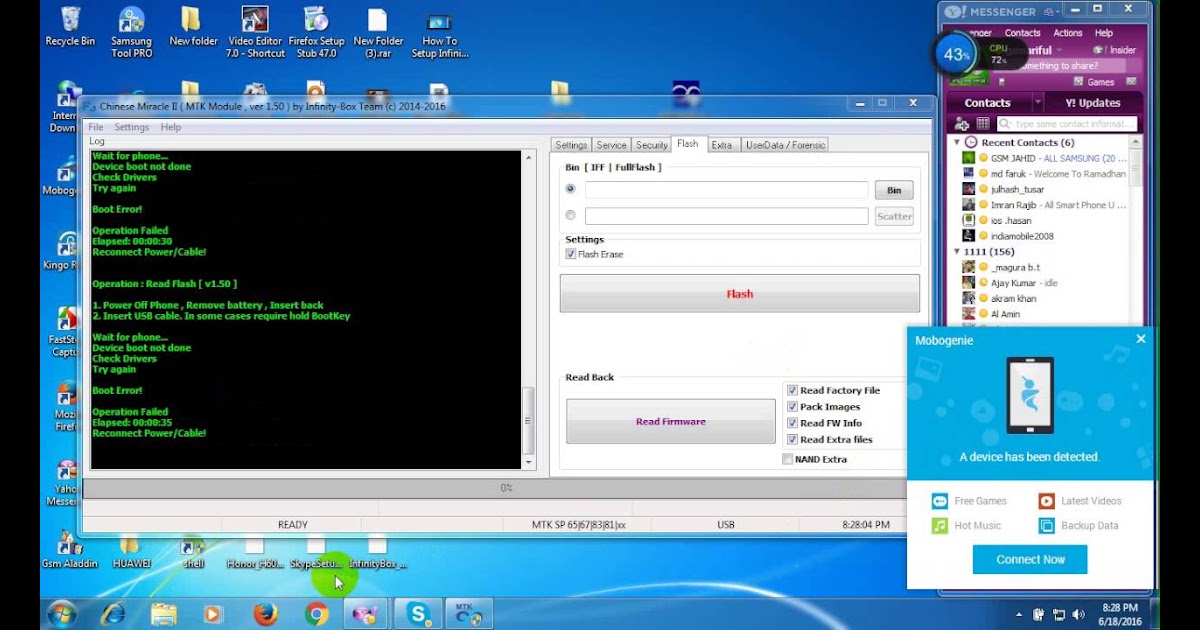Close the Mobogenie popup
Image resolution: width=1200 pixels, height=630 pixels.
(x=1140, y=339)
